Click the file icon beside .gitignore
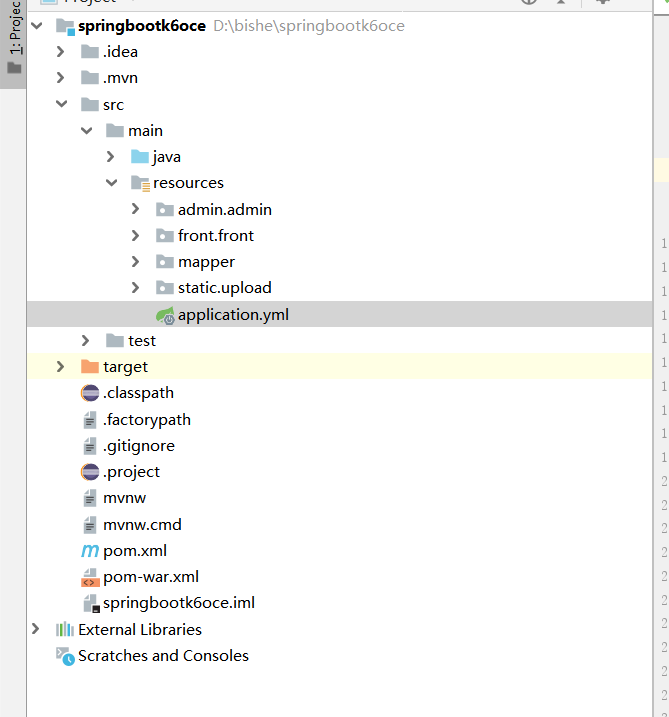 coord(90,446)
